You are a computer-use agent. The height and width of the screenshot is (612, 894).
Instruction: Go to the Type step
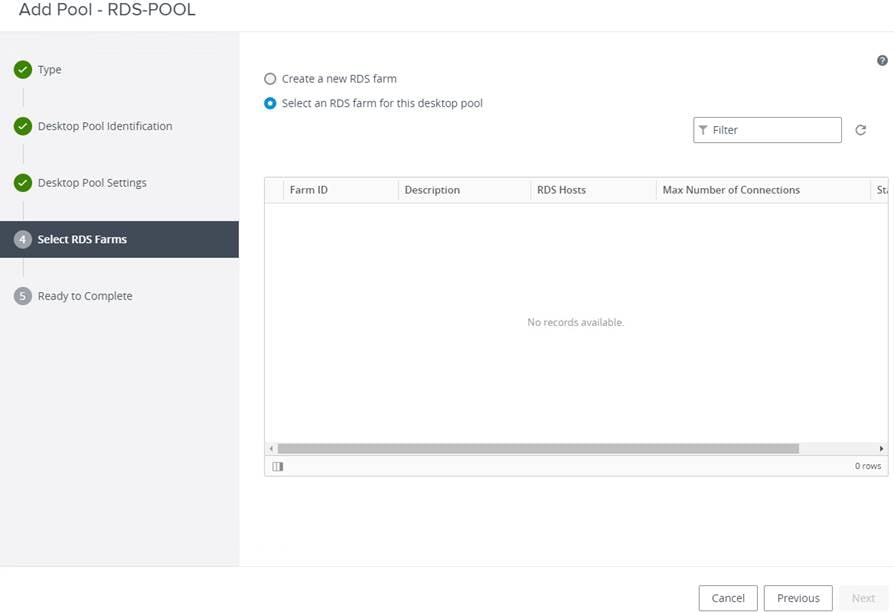pos(50,70)
